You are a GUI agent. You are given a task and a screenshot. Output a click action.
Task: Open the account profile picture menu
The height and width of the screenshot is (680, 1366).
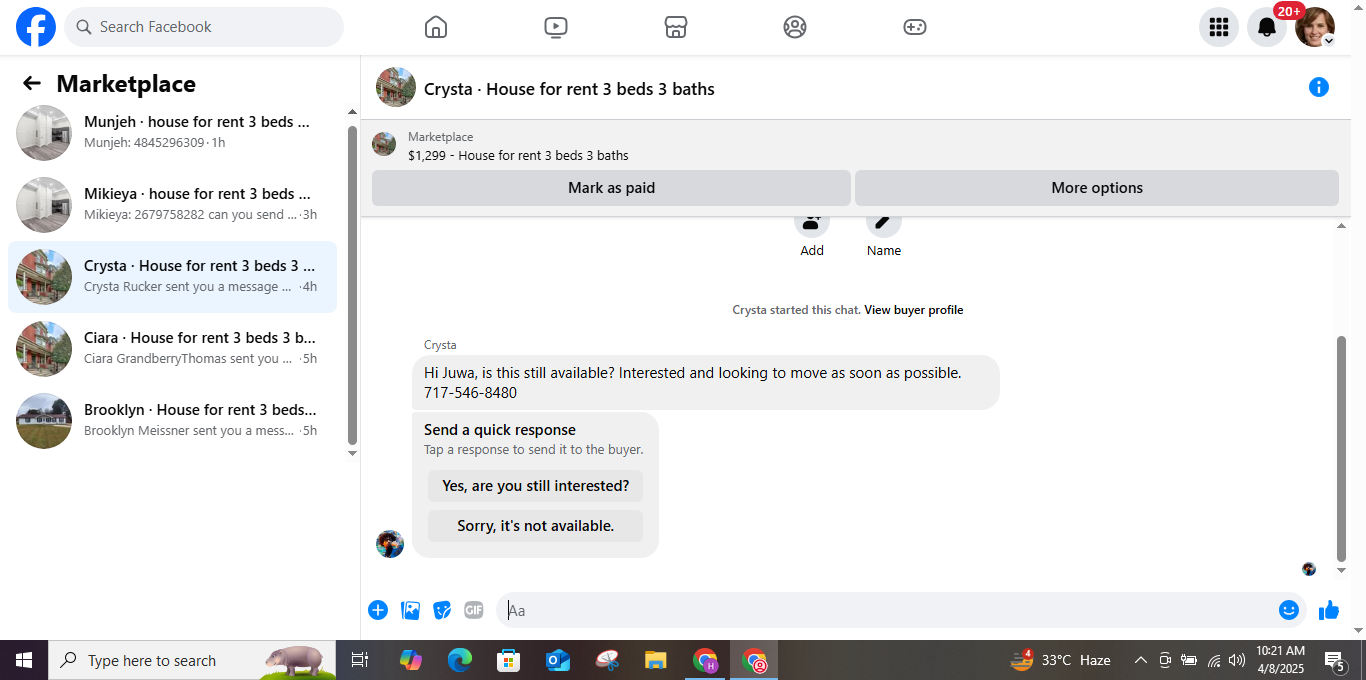pyautogui.click(x=1315, y=27)
